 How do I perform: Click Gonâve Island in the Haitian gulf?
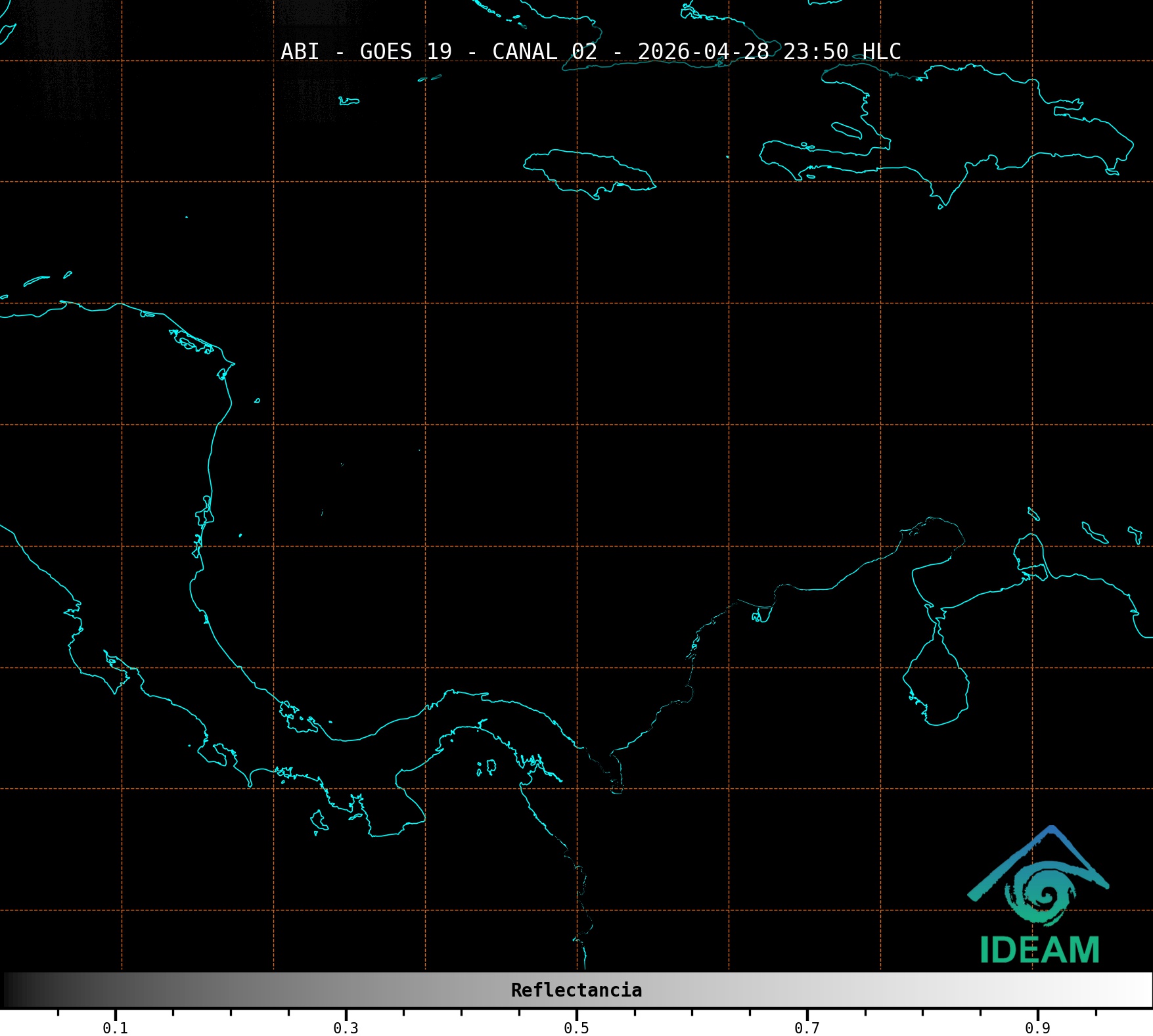click(846, 130)
